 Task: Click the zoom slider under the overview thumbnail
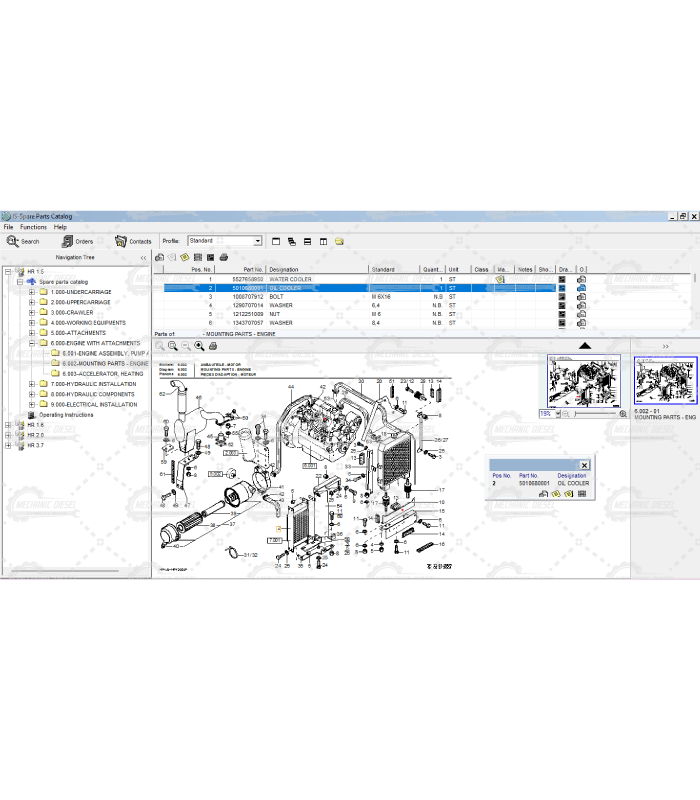tap(590, 413)
